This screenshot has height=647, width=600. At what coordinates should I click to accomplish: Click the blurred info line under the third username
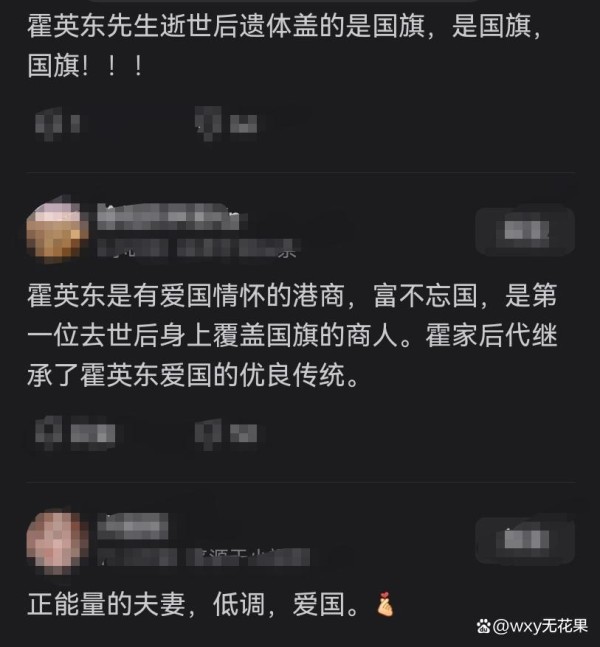click(203, 556)
